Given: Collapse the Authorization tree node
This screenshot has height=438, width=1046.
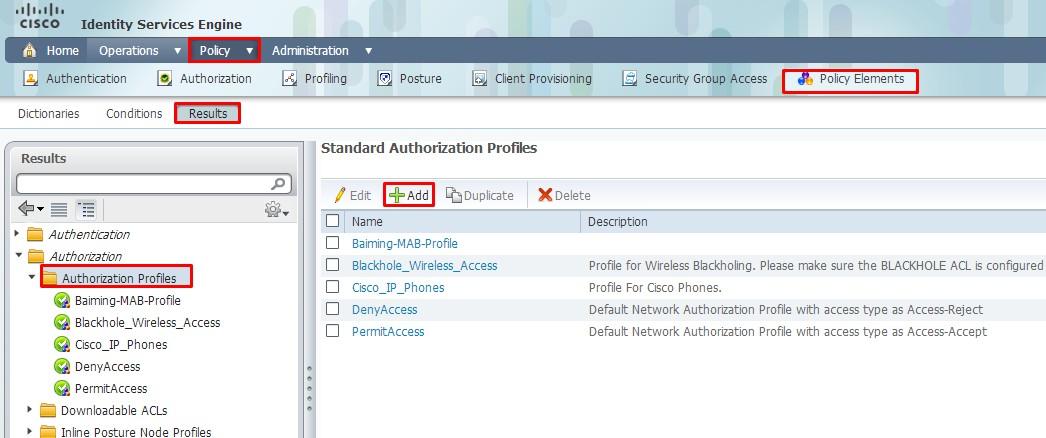Looking at the screenshot, I should (x=18, y=256).
